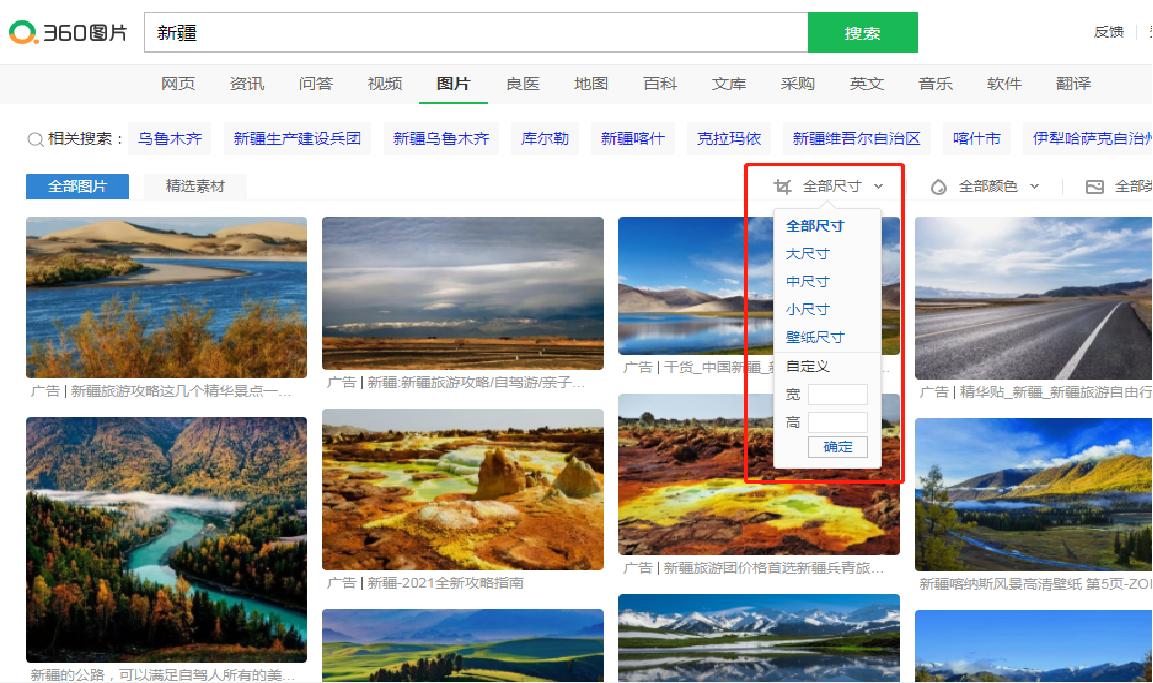Select the 精选素材 tab

[x=196, y=186]
